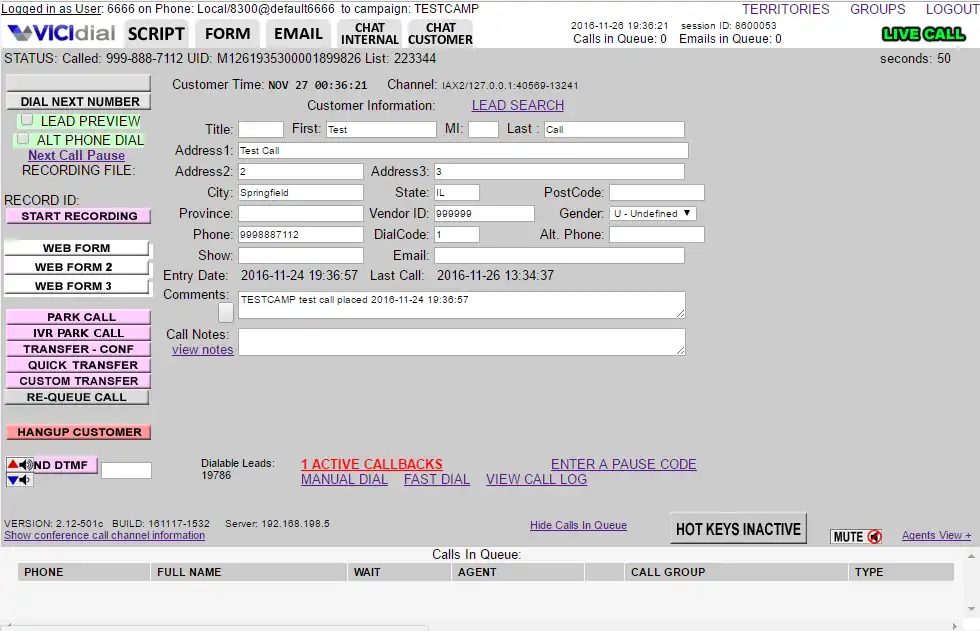Click the State field
980x631 pixels.
point(457,192)
